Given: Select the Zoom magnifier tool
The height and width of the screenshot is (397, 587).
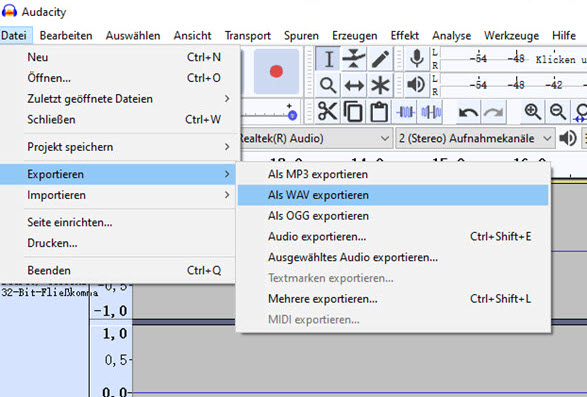Looking at the screenshot, I should click(328, 85).
